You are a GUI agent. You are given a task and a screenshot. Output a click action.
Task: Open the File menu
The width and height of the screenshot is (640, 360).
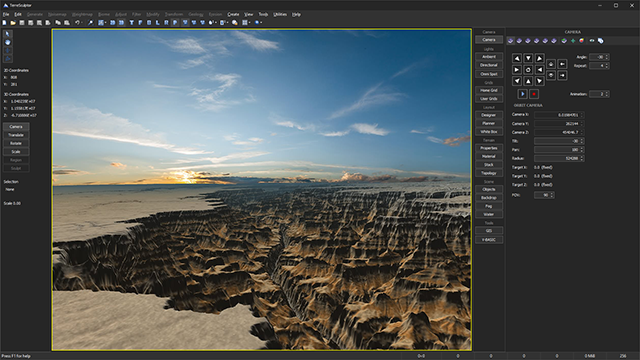click(x=6, y=14)
